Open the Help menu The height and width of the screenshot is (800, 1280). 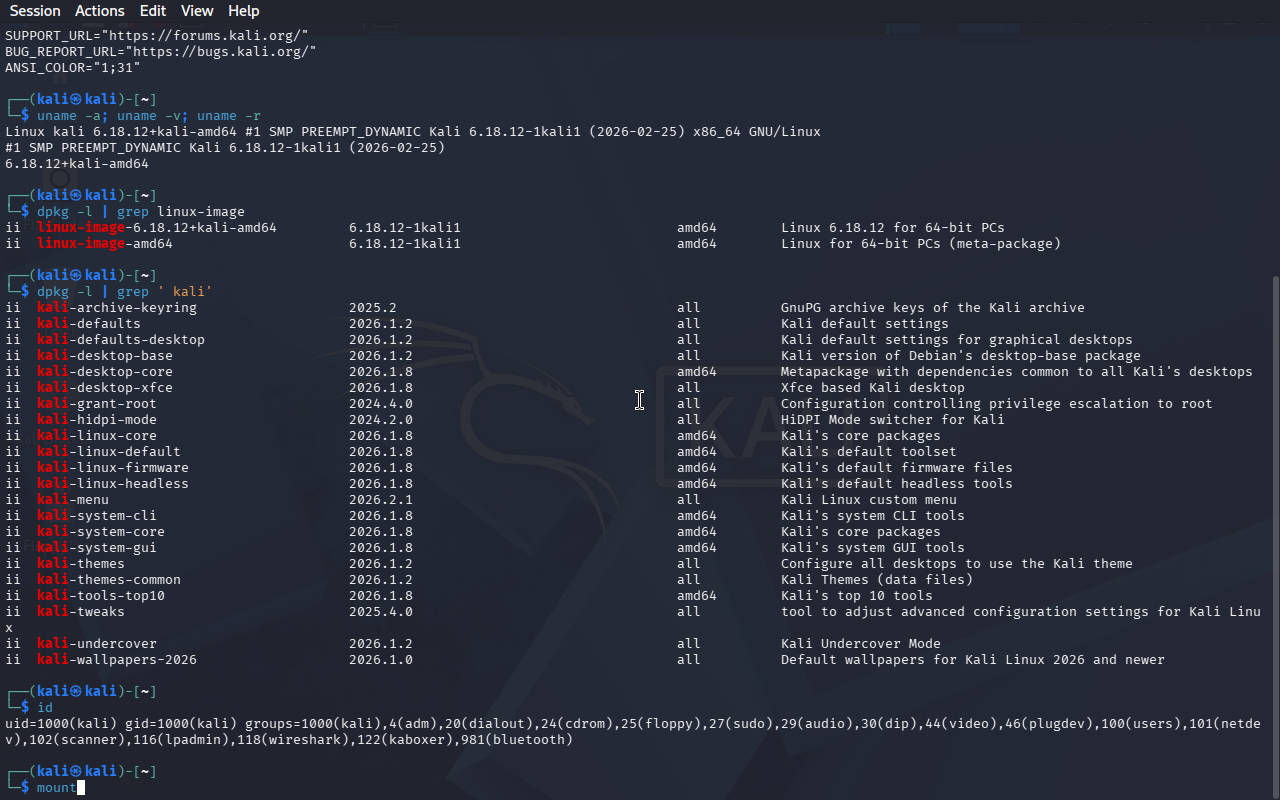243,11
